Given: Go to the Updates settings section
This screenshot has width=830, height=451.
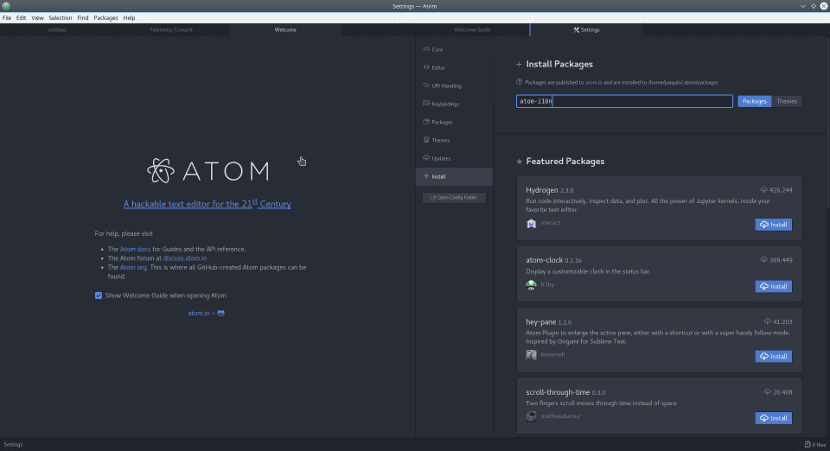Looking at the screenshot, I should coord(441,158).
